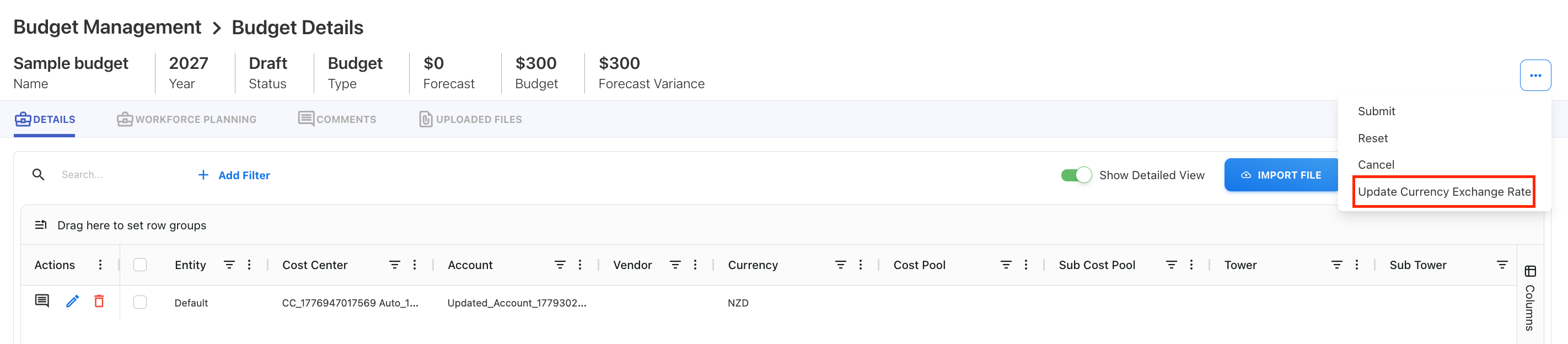The height and width of the screenshot is (344, 1568).
Task: Switch to the Comments tab
Action: pos(337,119)
